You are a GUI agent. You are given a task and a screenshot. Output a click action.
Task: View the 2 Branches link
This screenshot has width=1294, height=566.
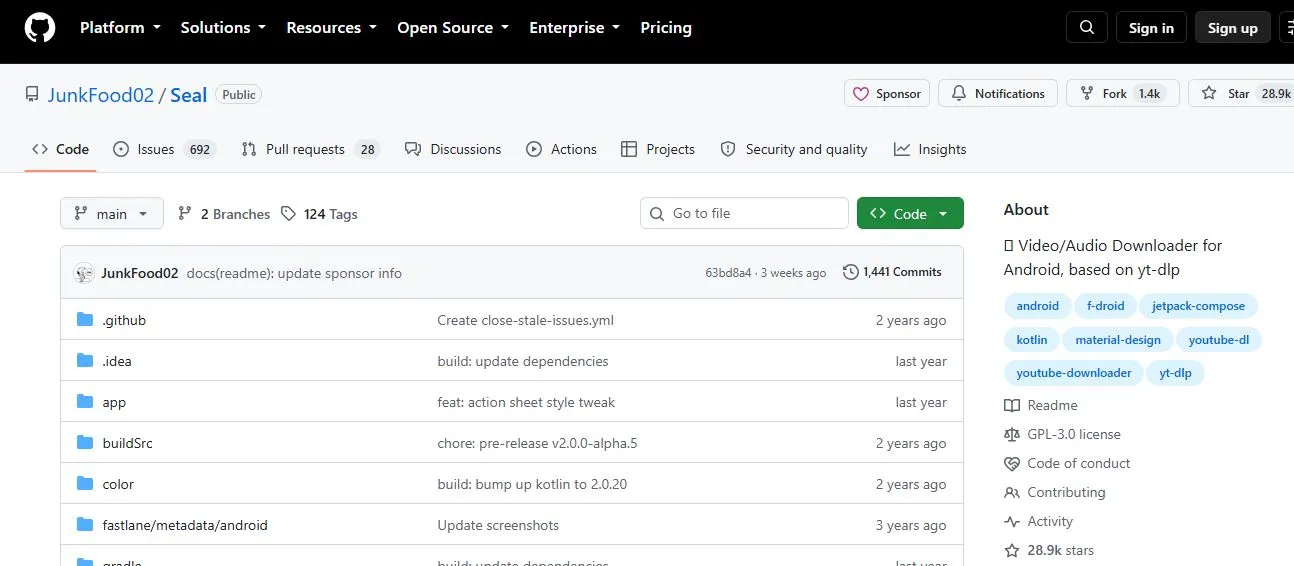tap(224, 214)
